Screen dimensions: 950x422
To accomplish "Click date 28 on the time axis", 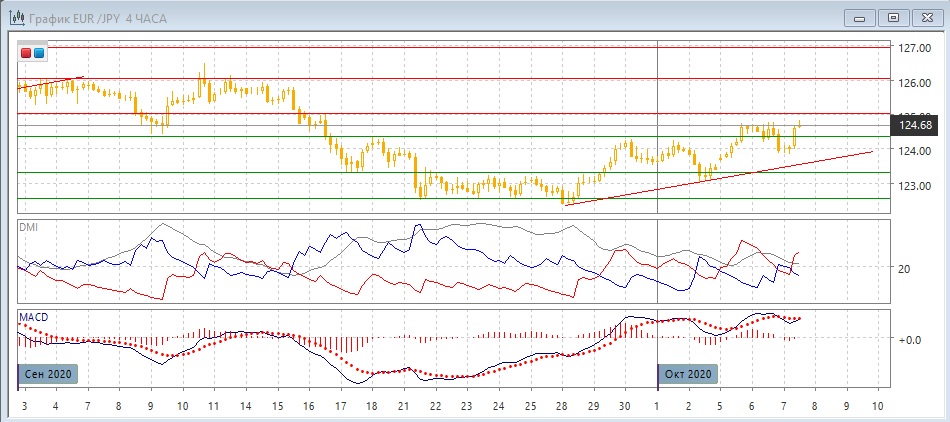I will point(562,405).
